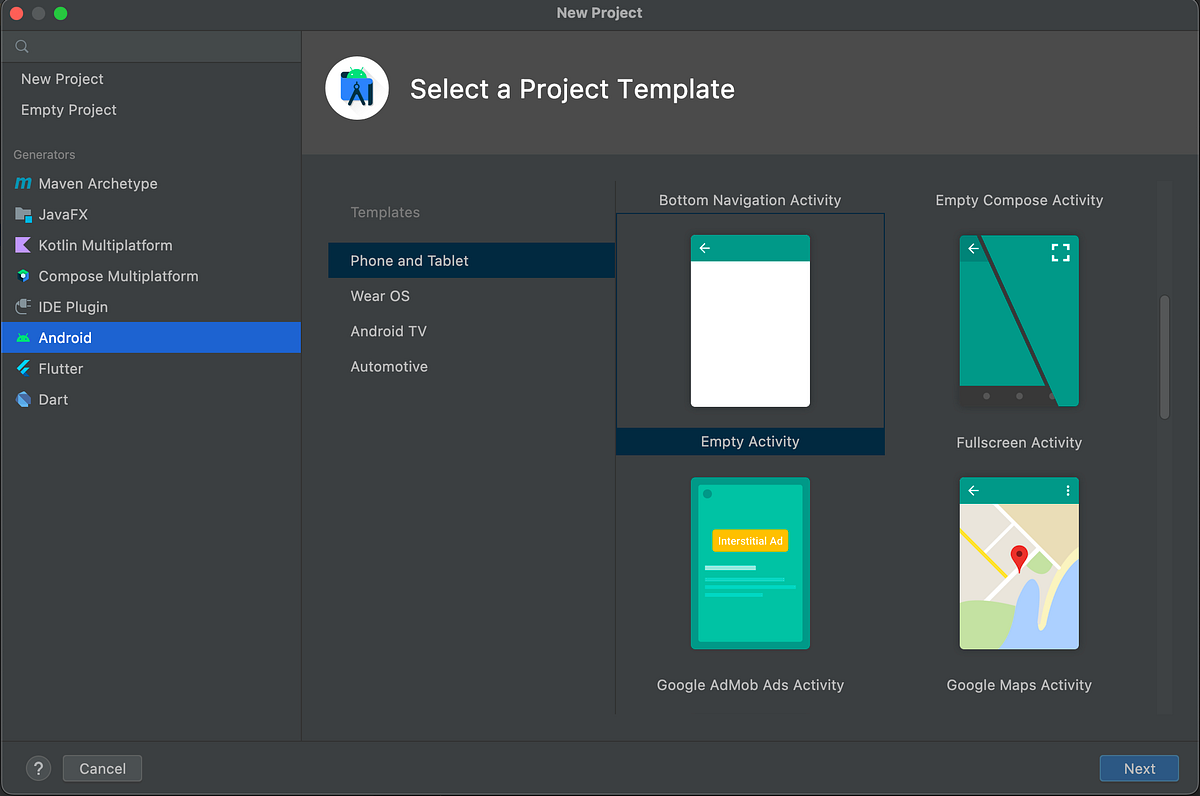Image resolution: width=1200 pixels, height=796 pixels.
Task: Click the Flutter logo icon
Action: [23, 368]
